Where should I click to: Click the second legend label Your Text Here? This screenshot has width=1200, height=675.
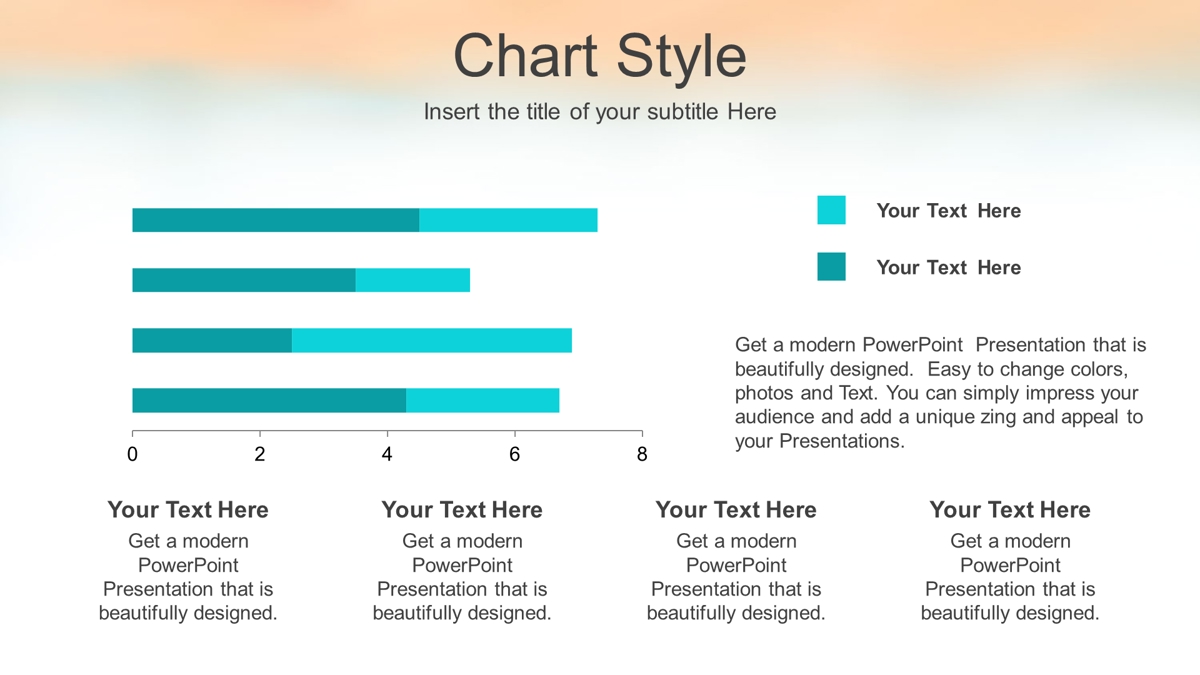(x=948, y=267)
